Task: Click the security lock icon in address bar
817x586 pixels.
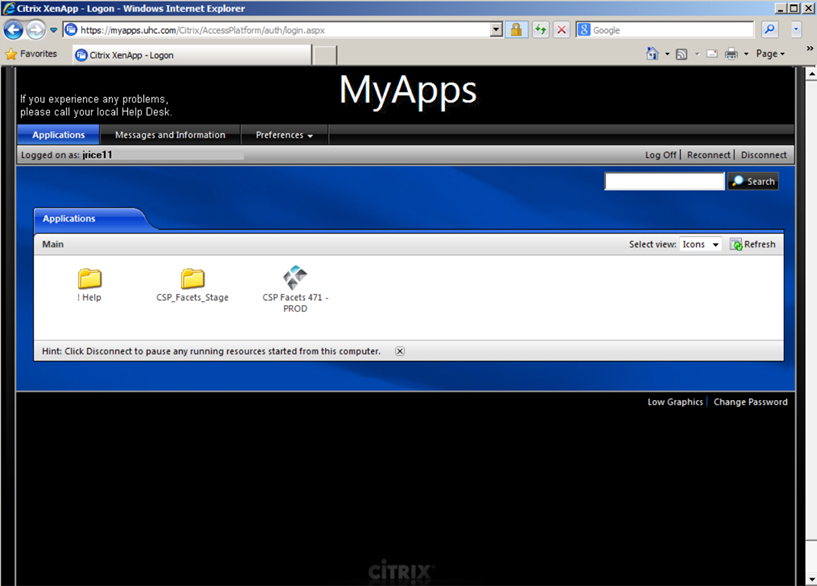Action: pyautogui.click(x=516, y=30)
